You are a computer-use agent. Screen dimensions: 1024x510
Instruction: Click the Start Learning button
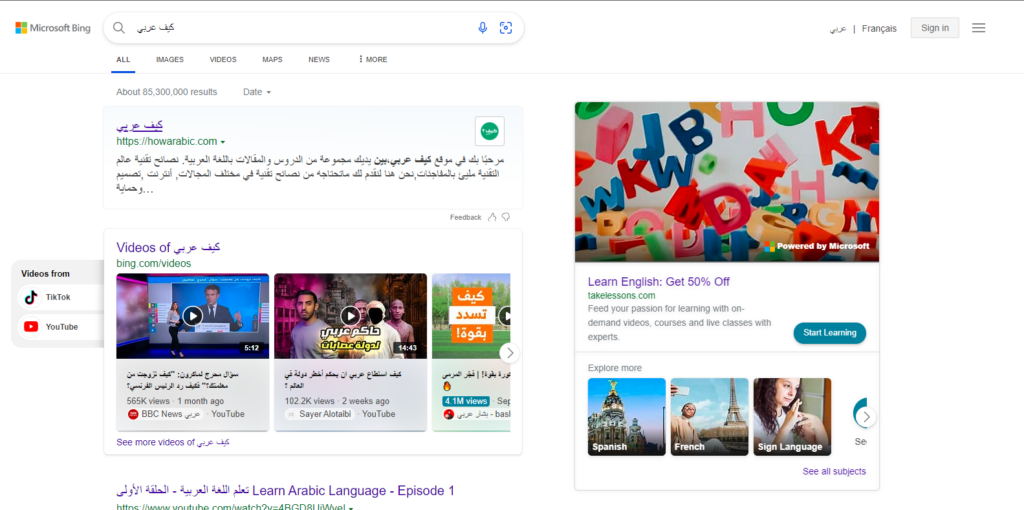tap(830, 332)
